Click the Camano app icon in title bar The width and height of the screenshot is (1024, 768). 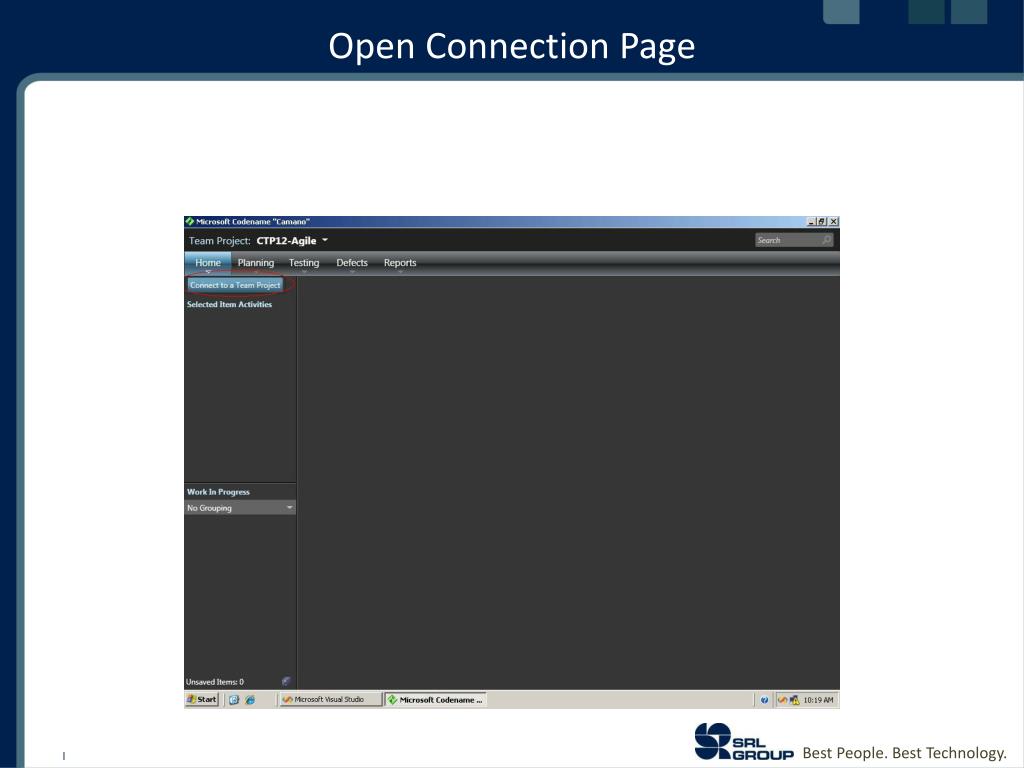coord(189,221)
